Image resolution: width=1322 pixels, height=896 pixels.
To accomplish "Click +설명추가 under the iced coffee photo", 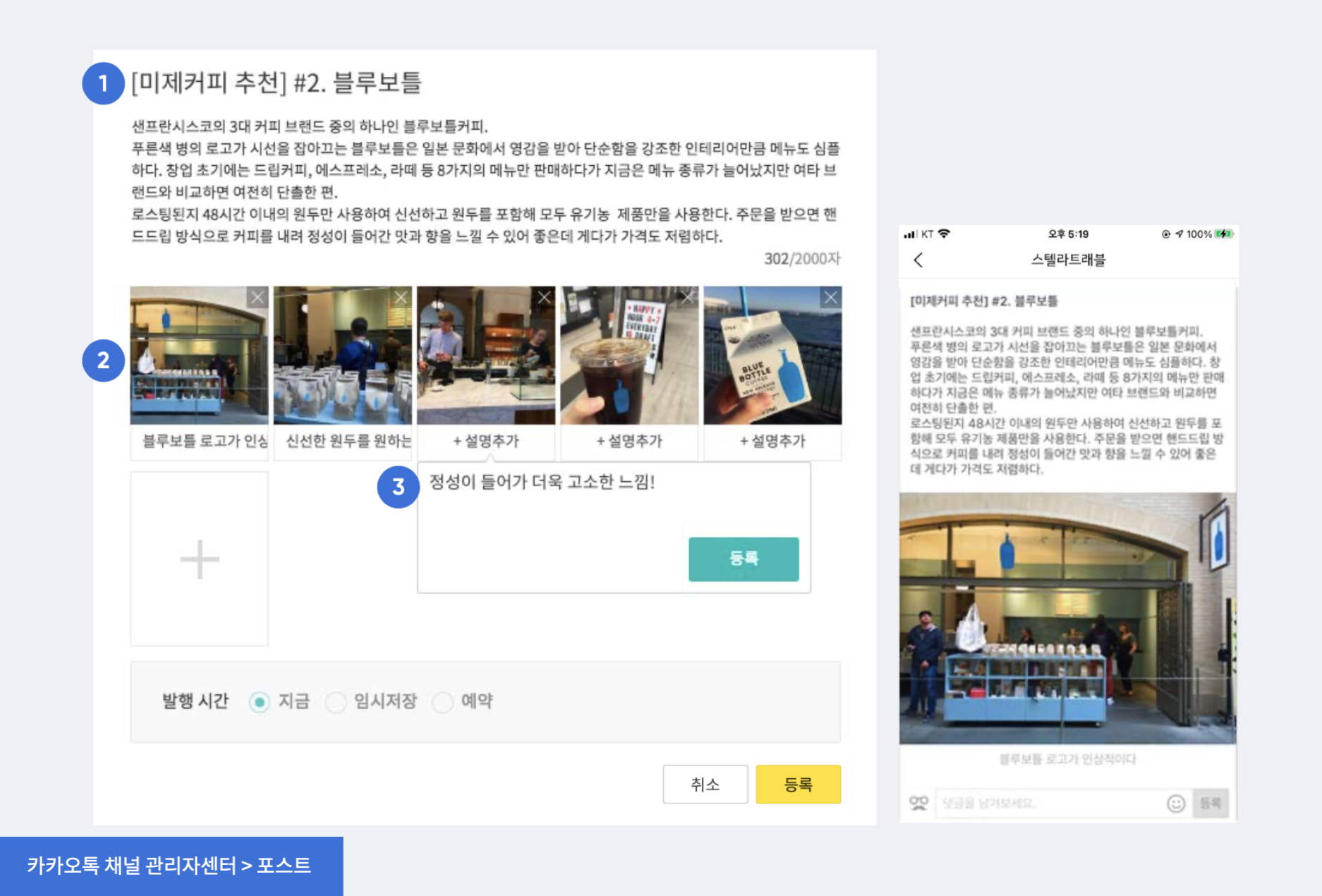I will [629, 441].
